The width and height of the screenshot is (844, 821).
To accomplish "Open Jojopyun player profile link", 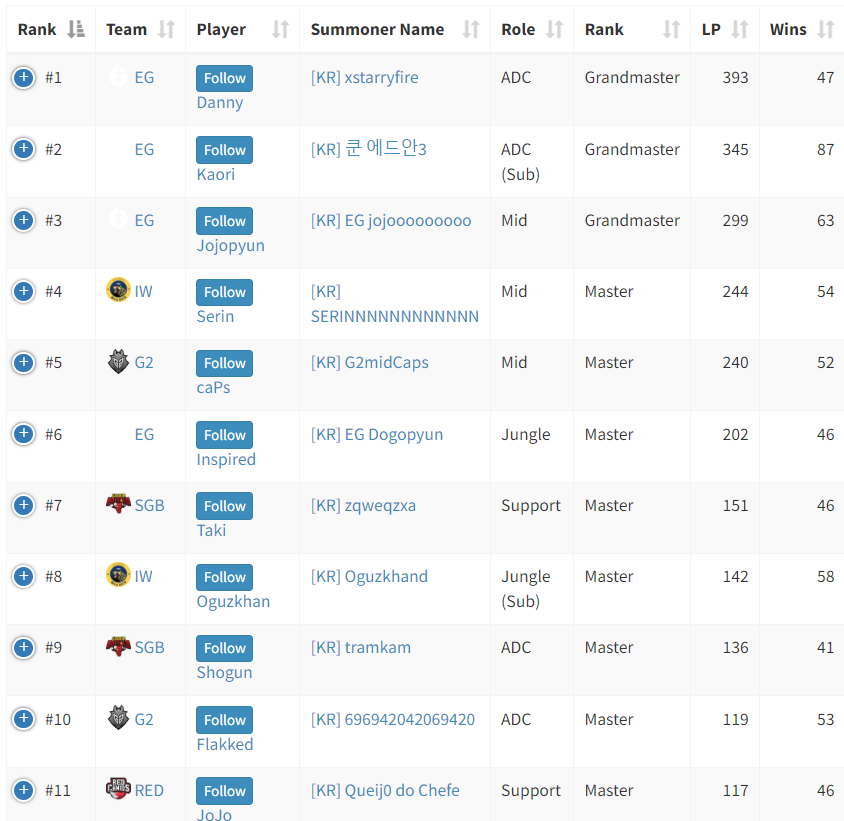I will click(230, 245).
